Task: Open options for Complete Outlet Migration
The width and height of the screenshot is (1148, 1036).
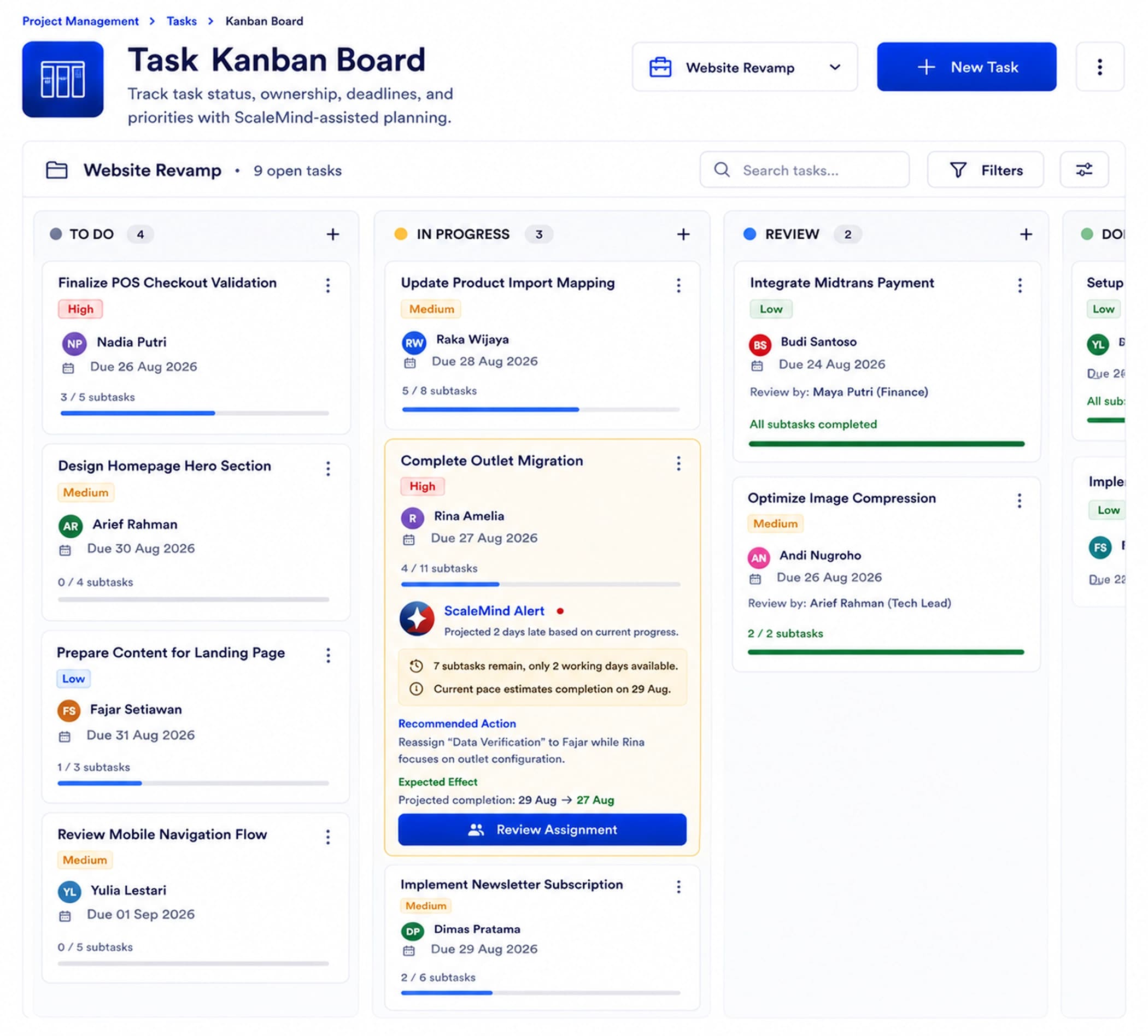Action: [678, 464]
